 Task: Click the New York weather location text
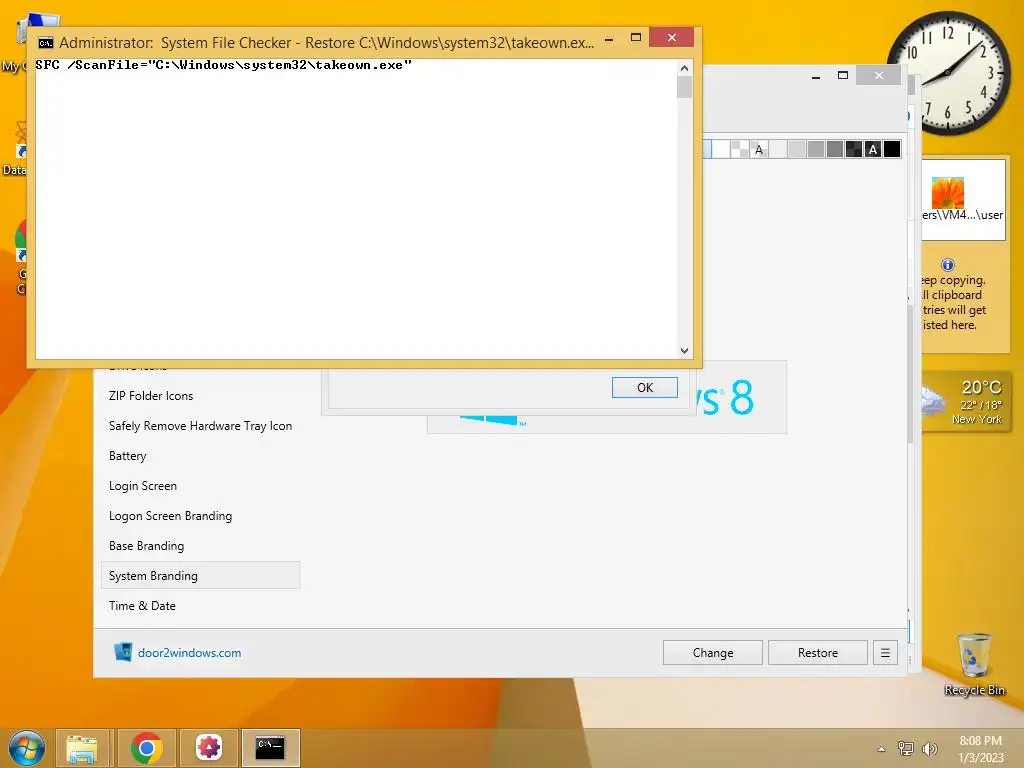tap(976, 419)
